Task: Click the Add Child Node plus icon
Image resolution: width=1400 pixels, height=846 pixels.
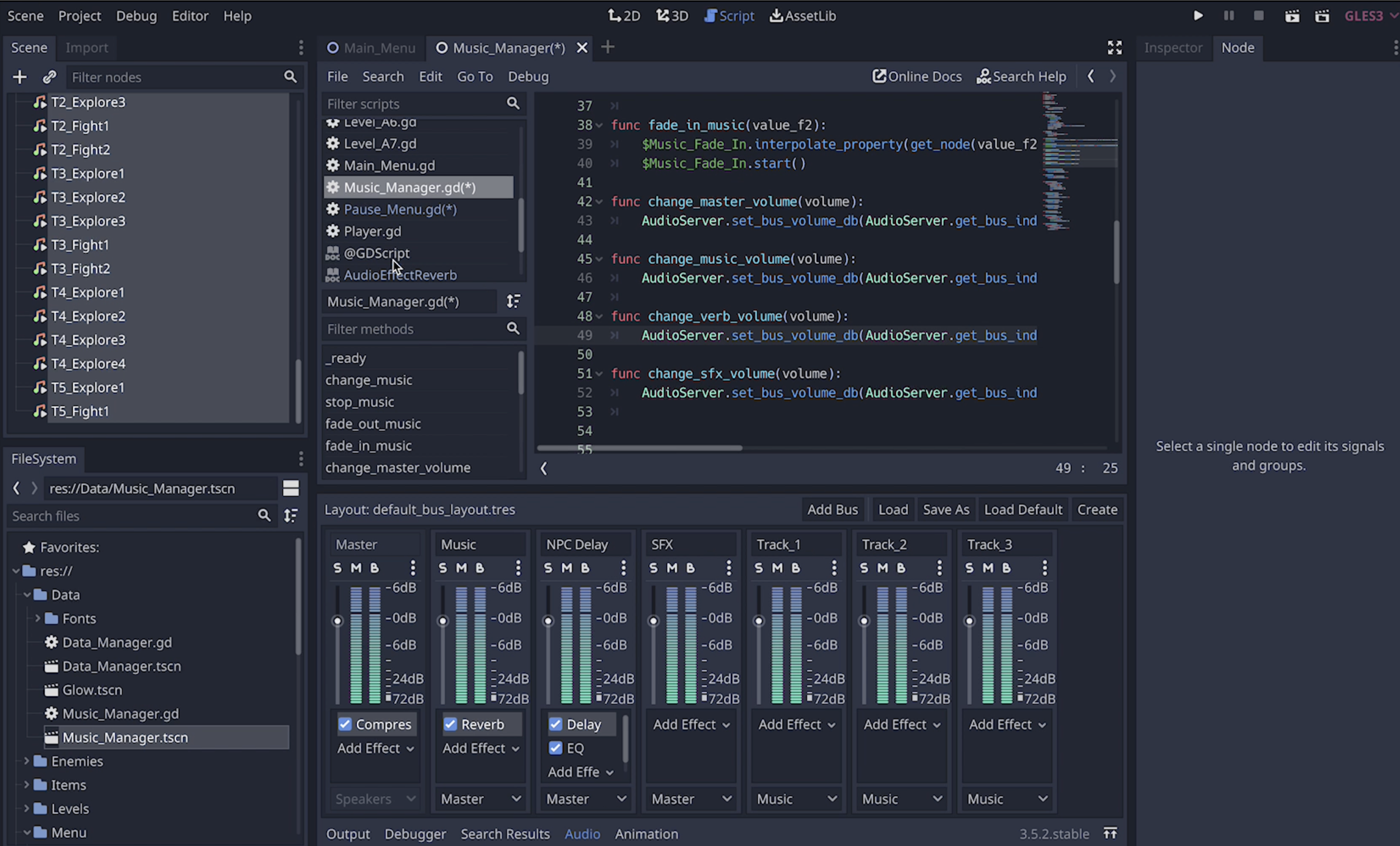Action: [19, 77]
